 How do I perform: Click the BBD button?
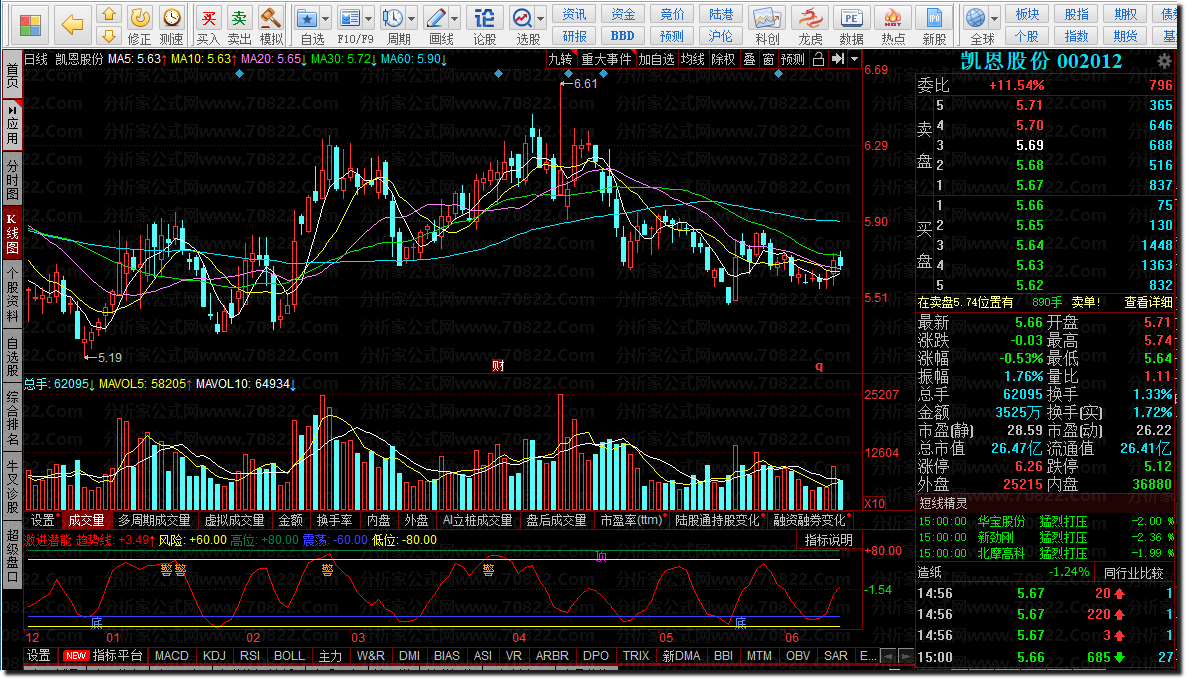point(623,36)
